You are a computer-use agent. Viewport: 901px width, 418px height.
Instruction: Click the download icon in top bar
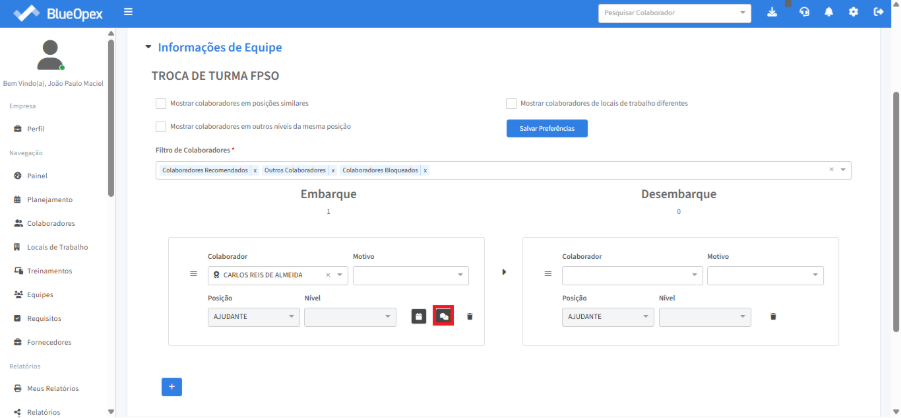click(772, 12)
